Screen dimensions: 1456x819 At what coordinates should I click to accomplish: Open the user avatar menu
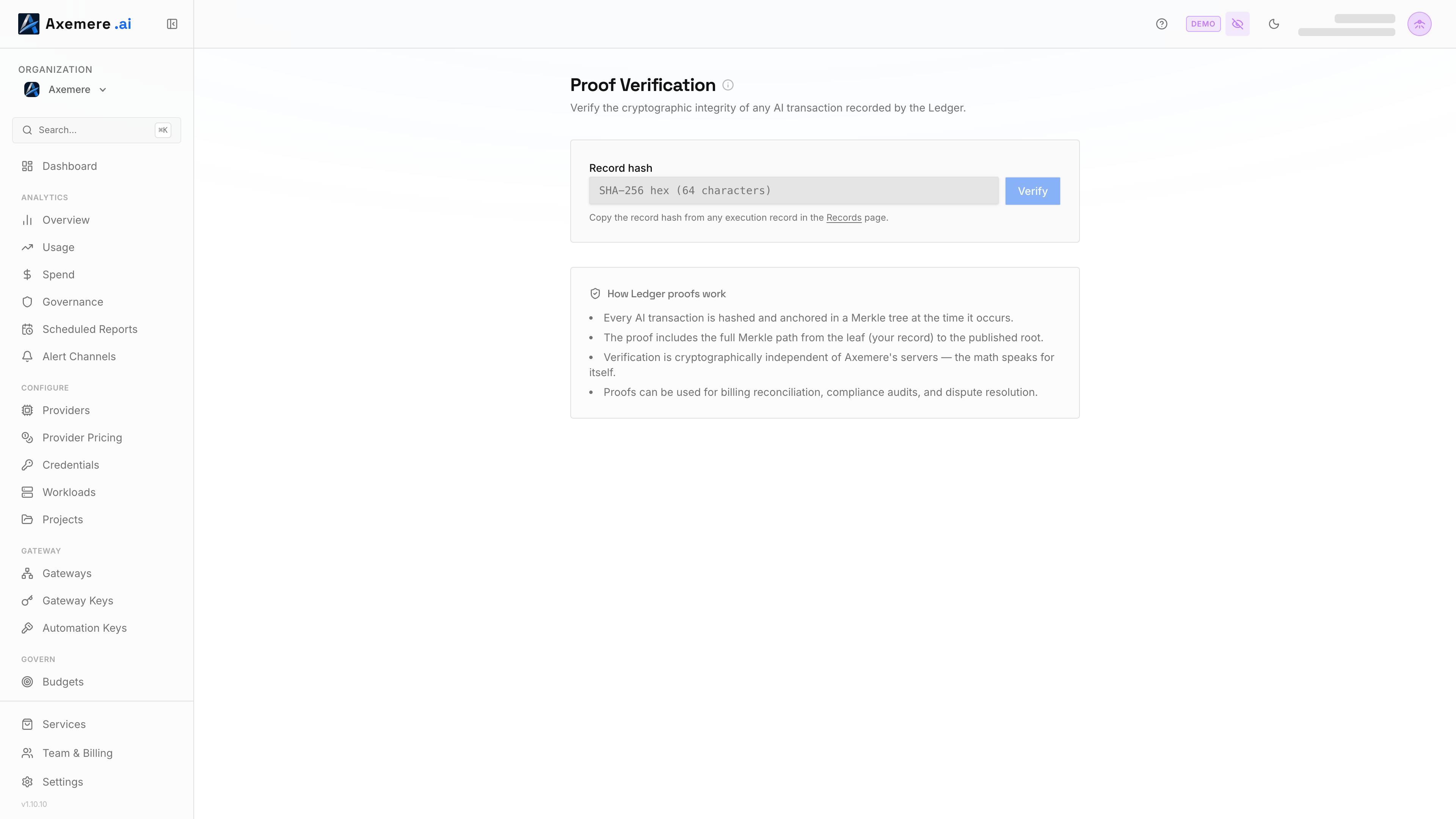coord(1419,24)
